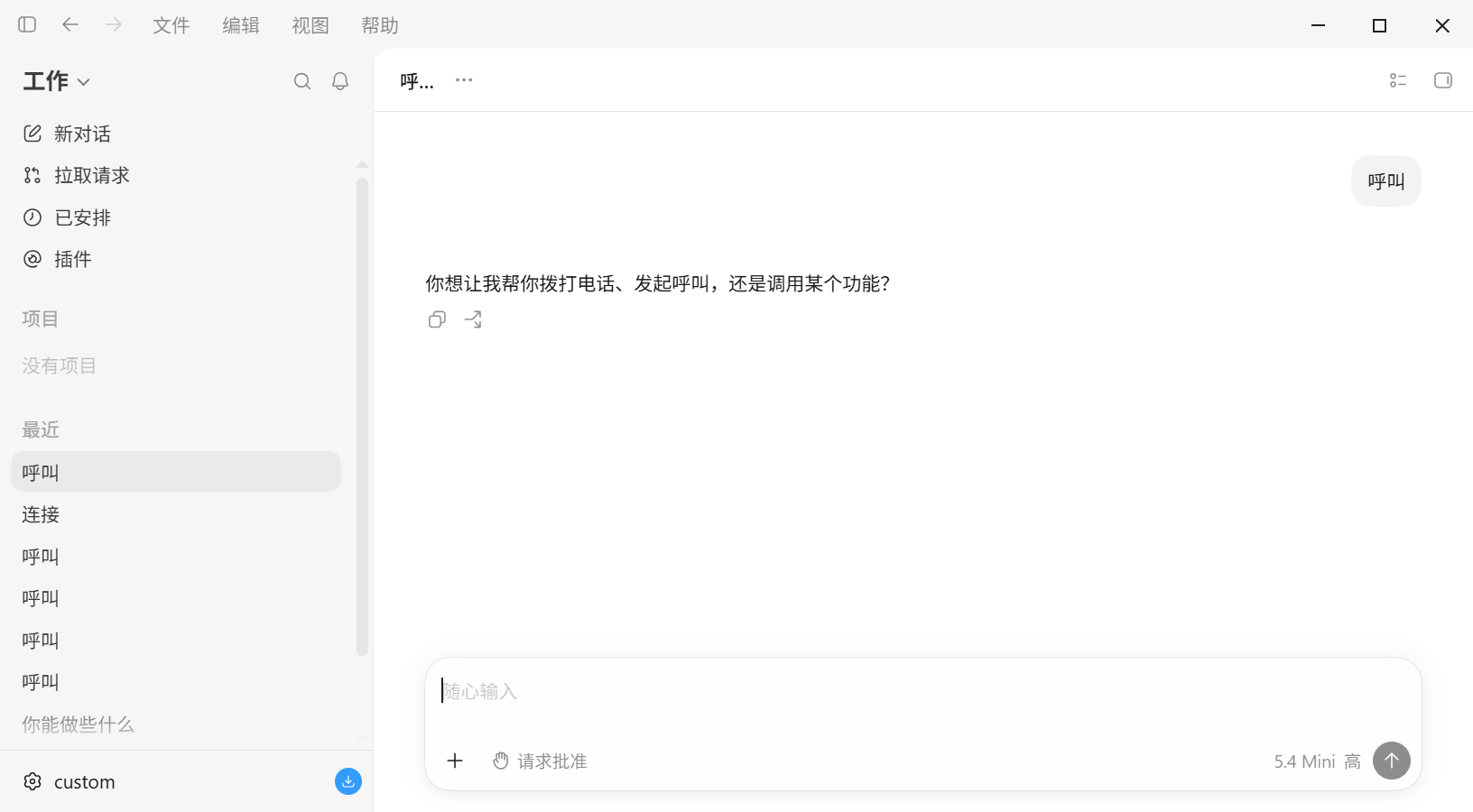Open notifications via the bell icon

coord(340,81)
